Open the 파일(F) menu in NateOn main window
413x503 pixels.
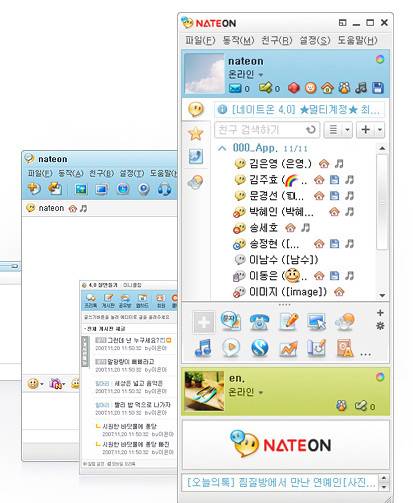pyautogui.click(x=200, y=40)
